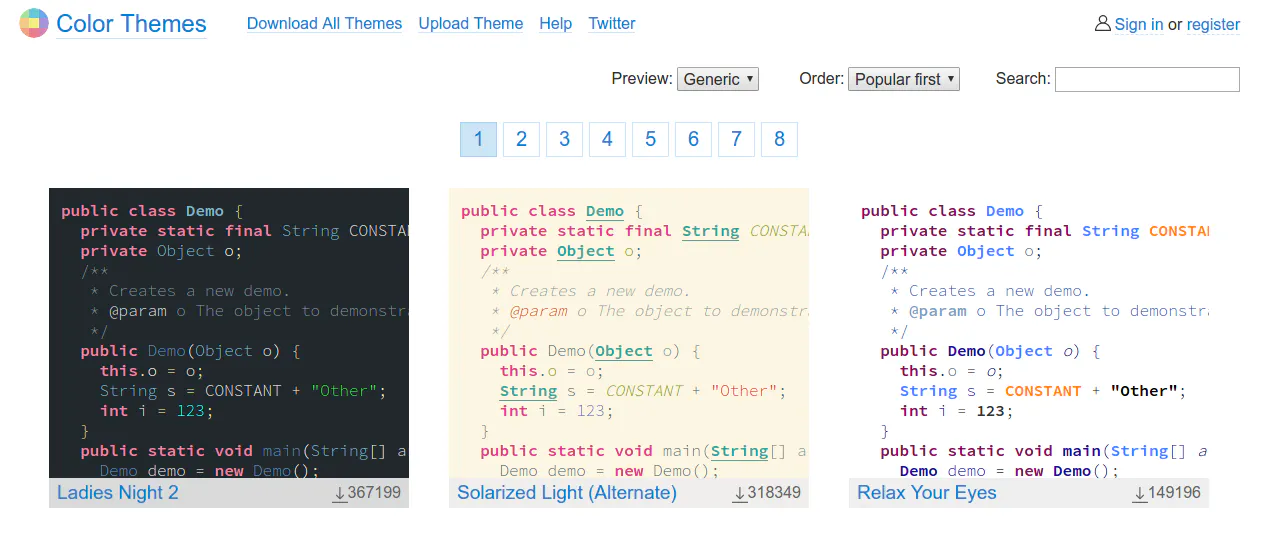Open the Help page link

(x=556, y=24)
